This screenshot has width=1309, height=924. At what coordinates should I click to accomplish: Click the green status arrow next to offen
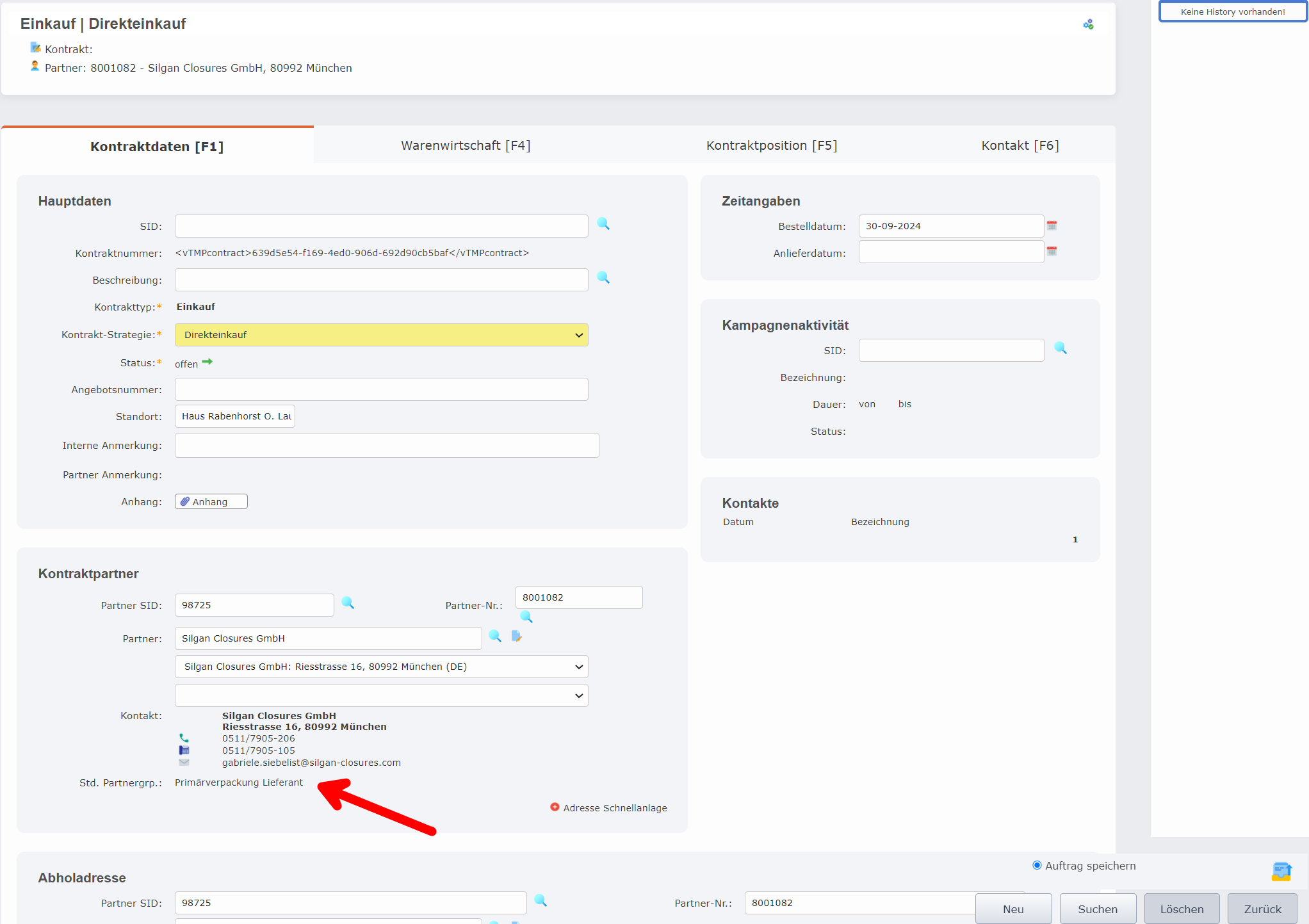point(207,362)
